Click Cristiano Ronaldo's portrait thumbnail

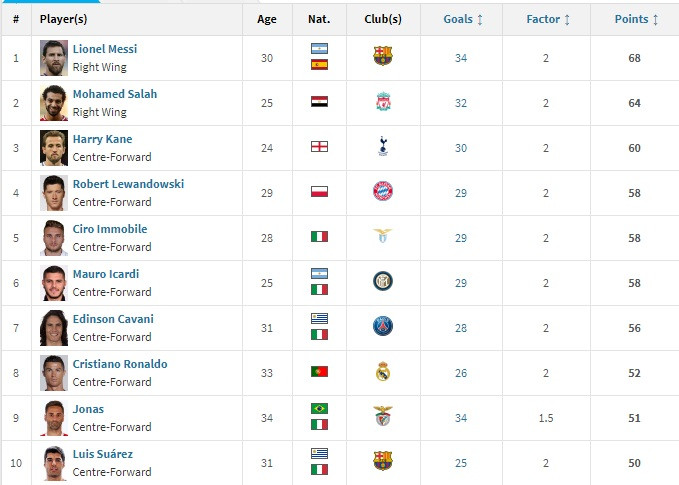(x=53, y=372)
